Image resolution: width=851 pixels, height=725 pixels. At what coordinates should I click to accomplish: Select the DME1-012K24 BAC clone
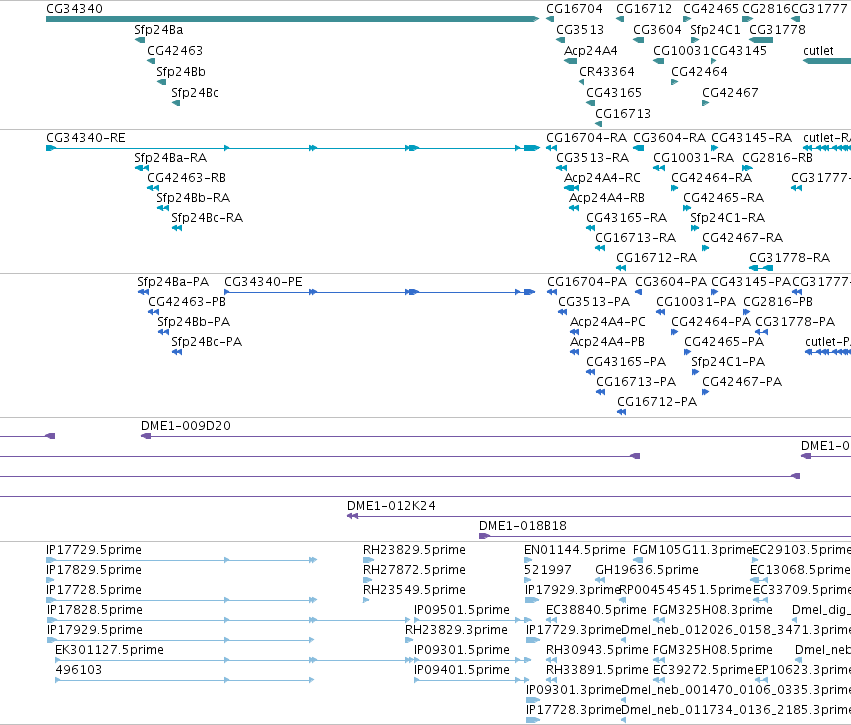tap(599, 516)
